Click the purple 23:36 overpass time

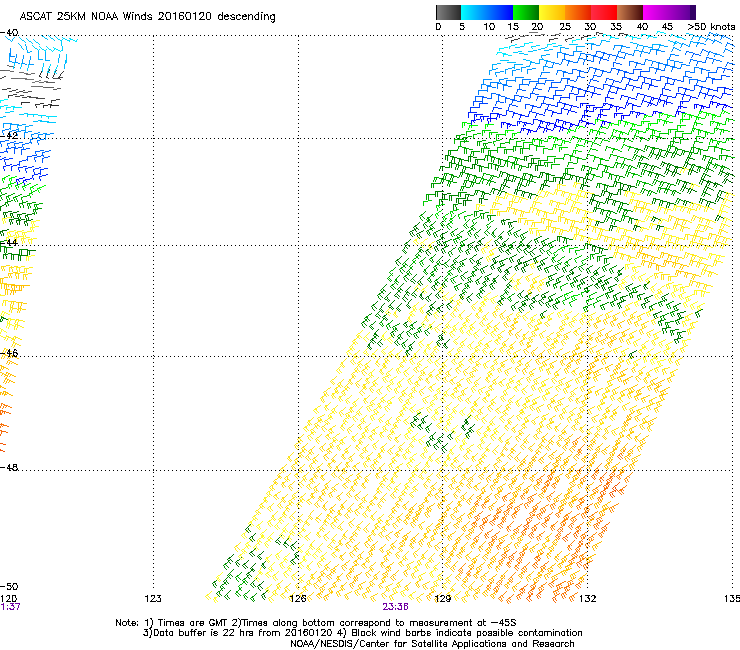point(395,607)
